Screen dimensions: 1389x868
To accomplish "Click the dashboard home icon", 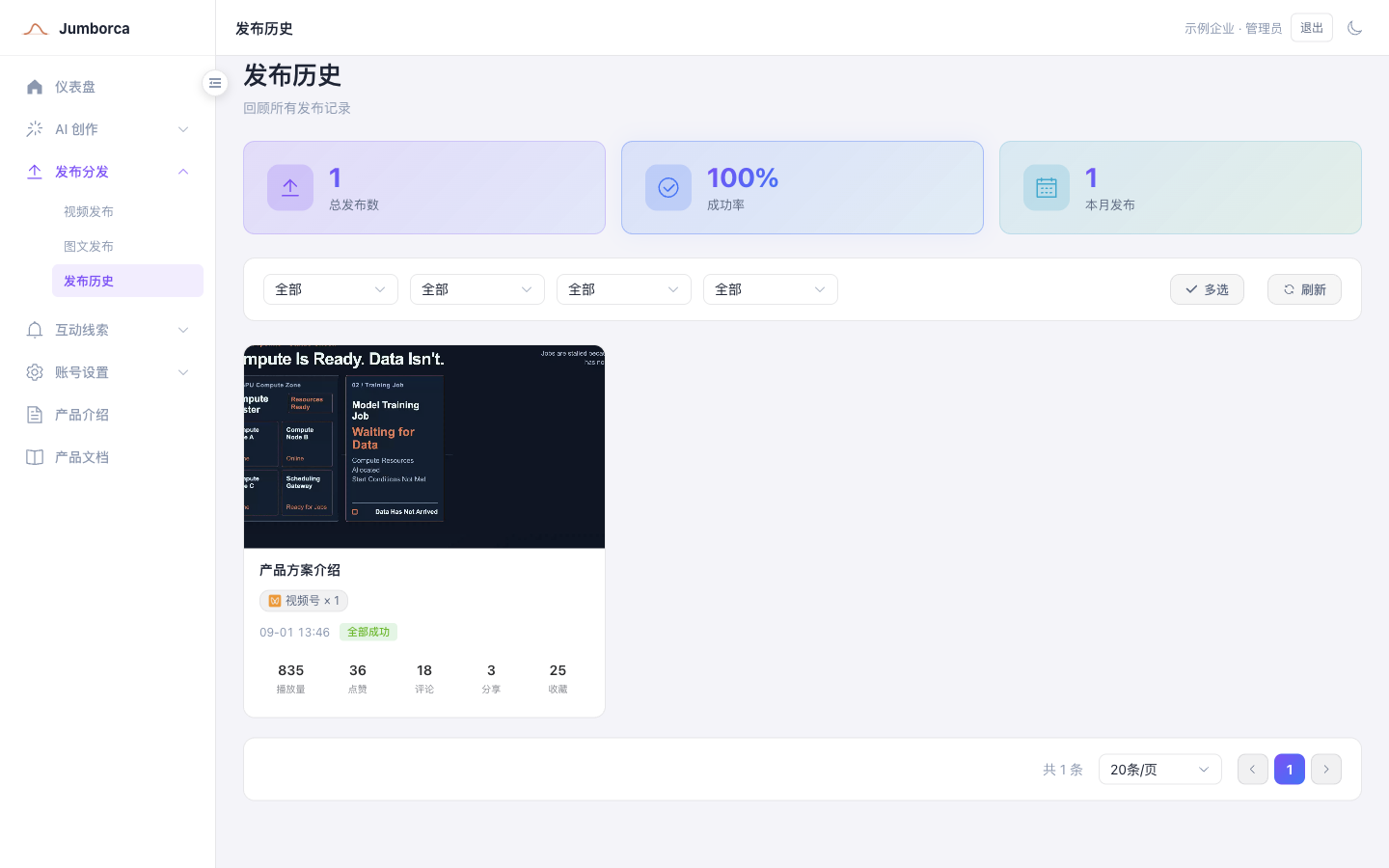I will pyautogui.click(x=35, y=87).
